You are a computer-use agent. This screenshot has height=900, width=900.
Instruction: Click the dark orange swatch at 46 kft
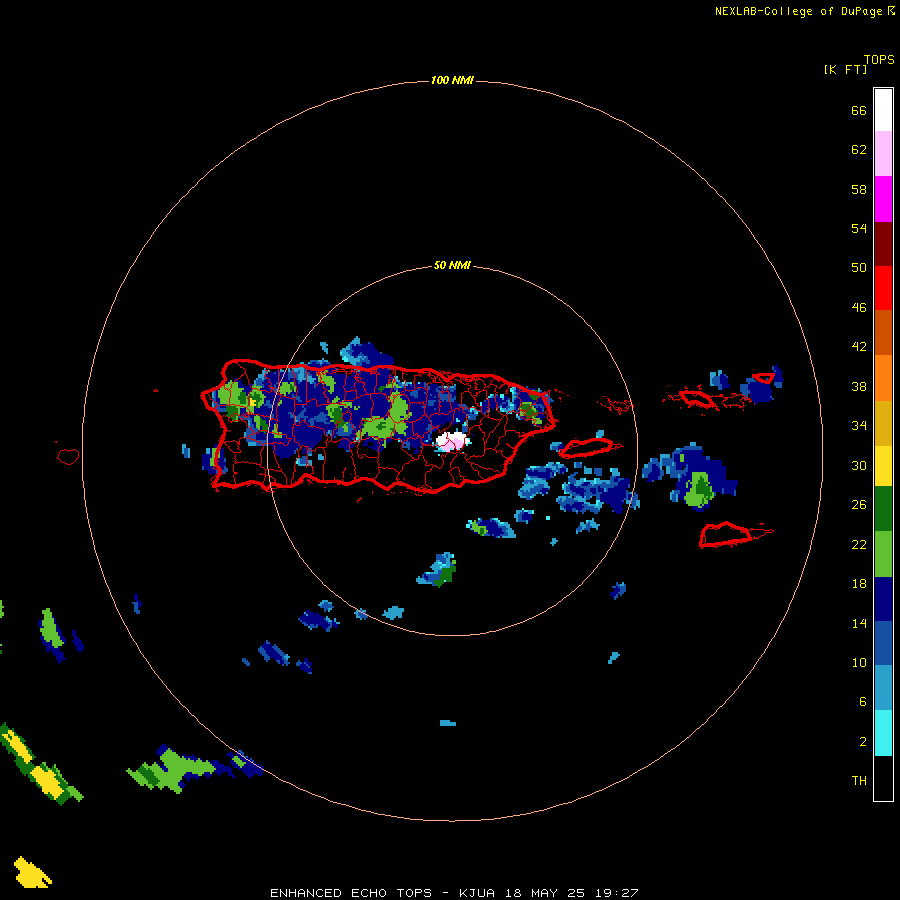click(883, 332)
